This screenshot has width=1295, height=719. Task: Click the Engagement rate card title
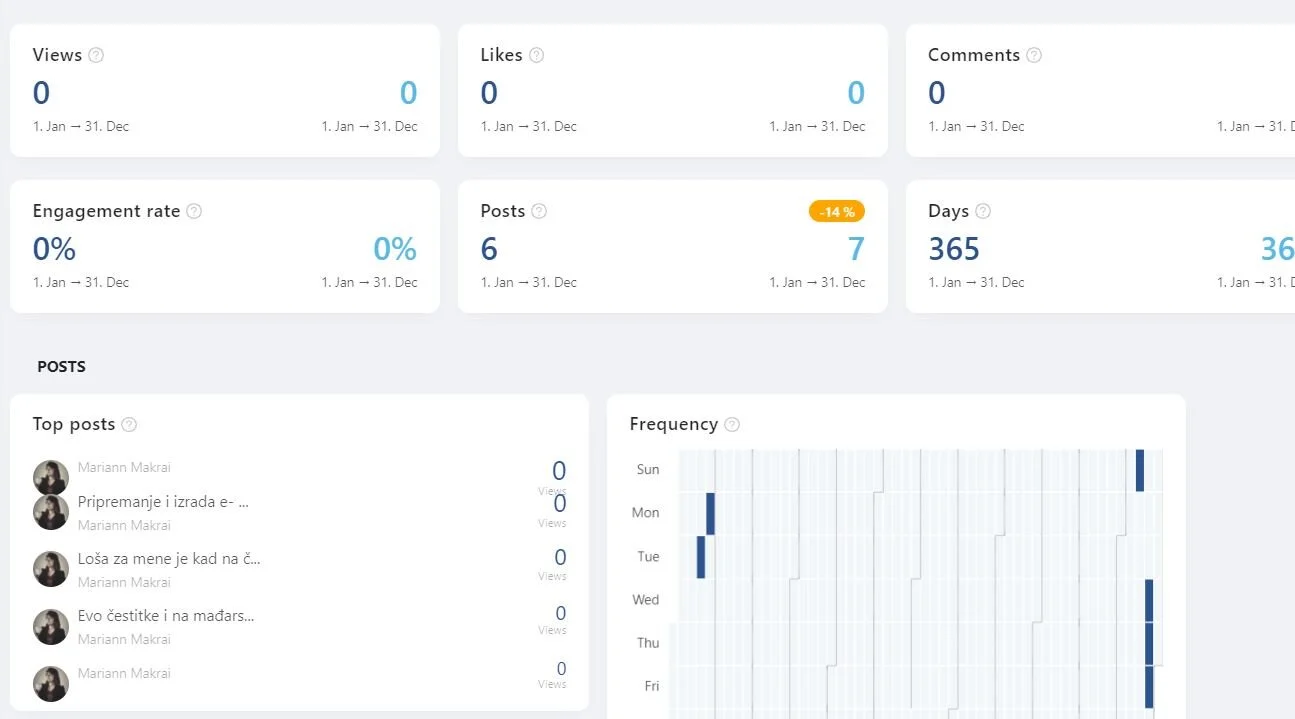tap(106, 211)
